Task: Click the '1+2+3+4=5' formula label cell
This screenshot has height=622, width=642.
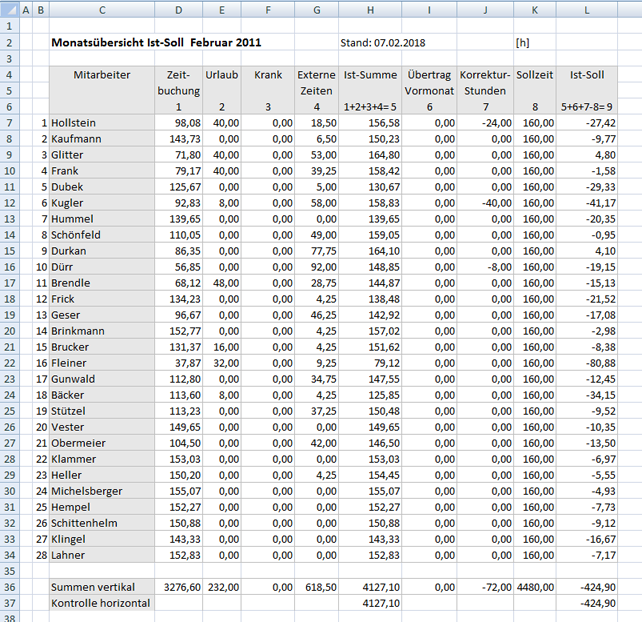Action: click(x=370, y=107)
